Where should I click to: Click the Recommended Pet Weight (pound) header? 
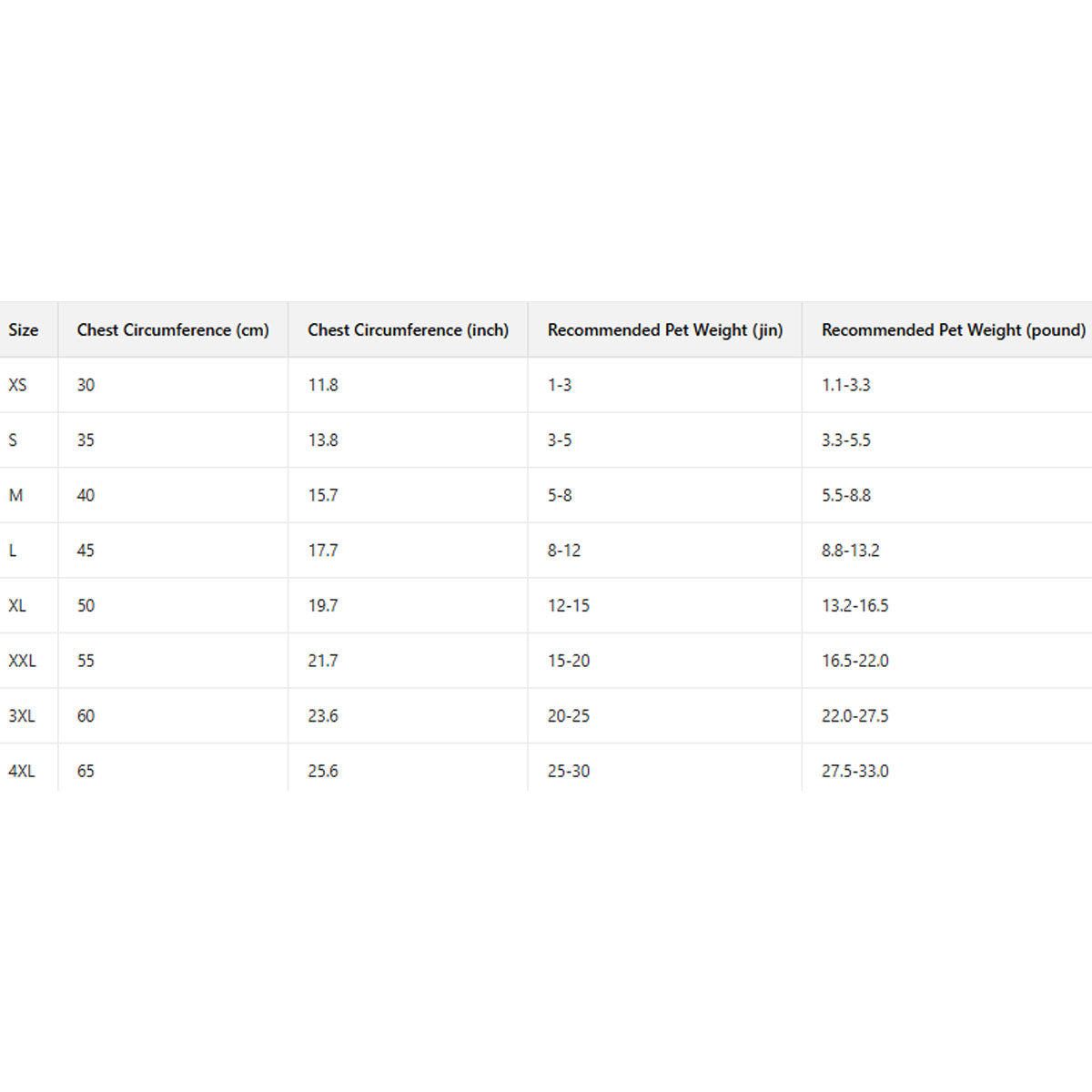click(x=953, y=330)
